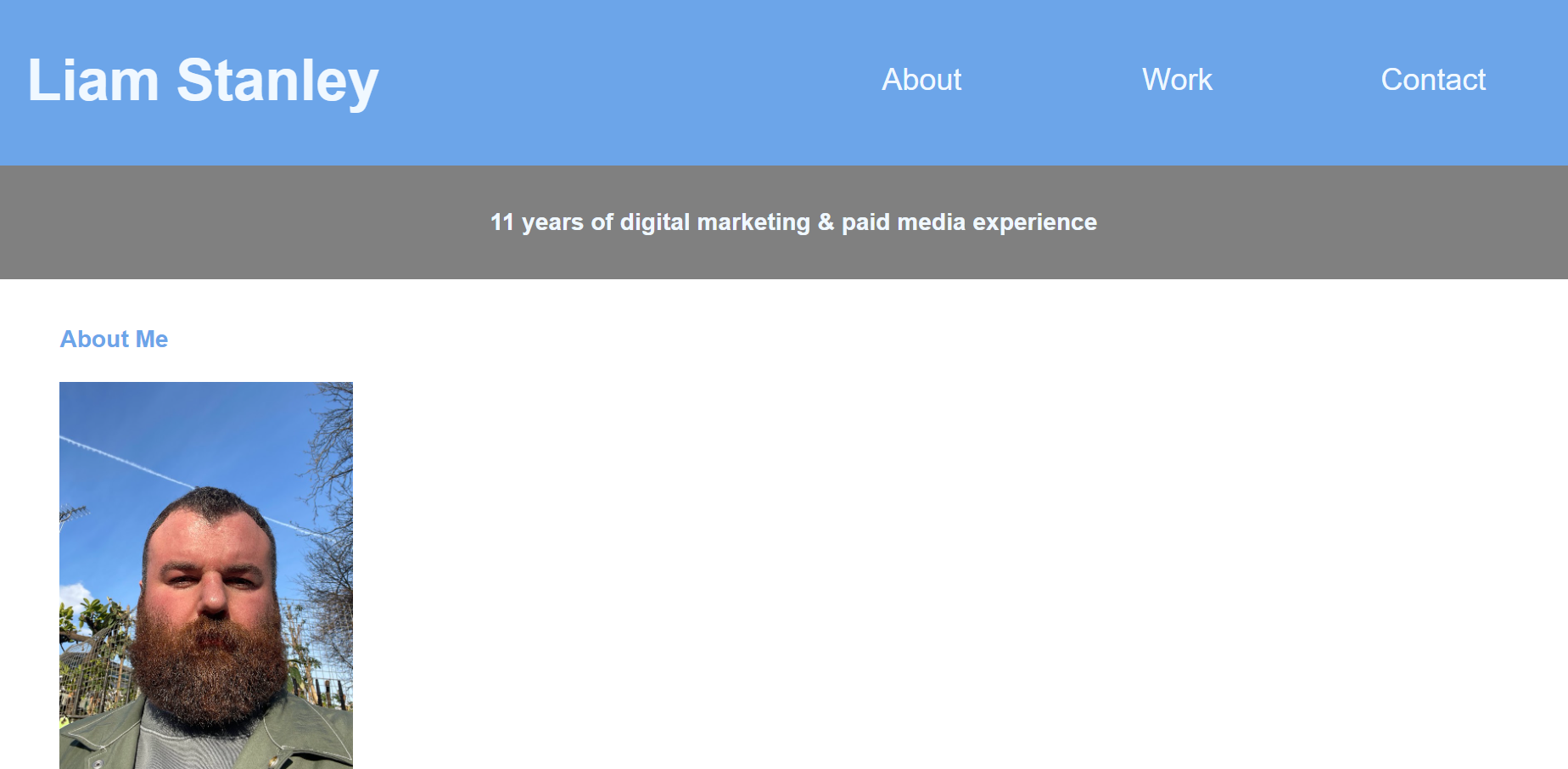Open the About navigation link
Viewport: 1568px width, 769px height.
click(921, 80)
